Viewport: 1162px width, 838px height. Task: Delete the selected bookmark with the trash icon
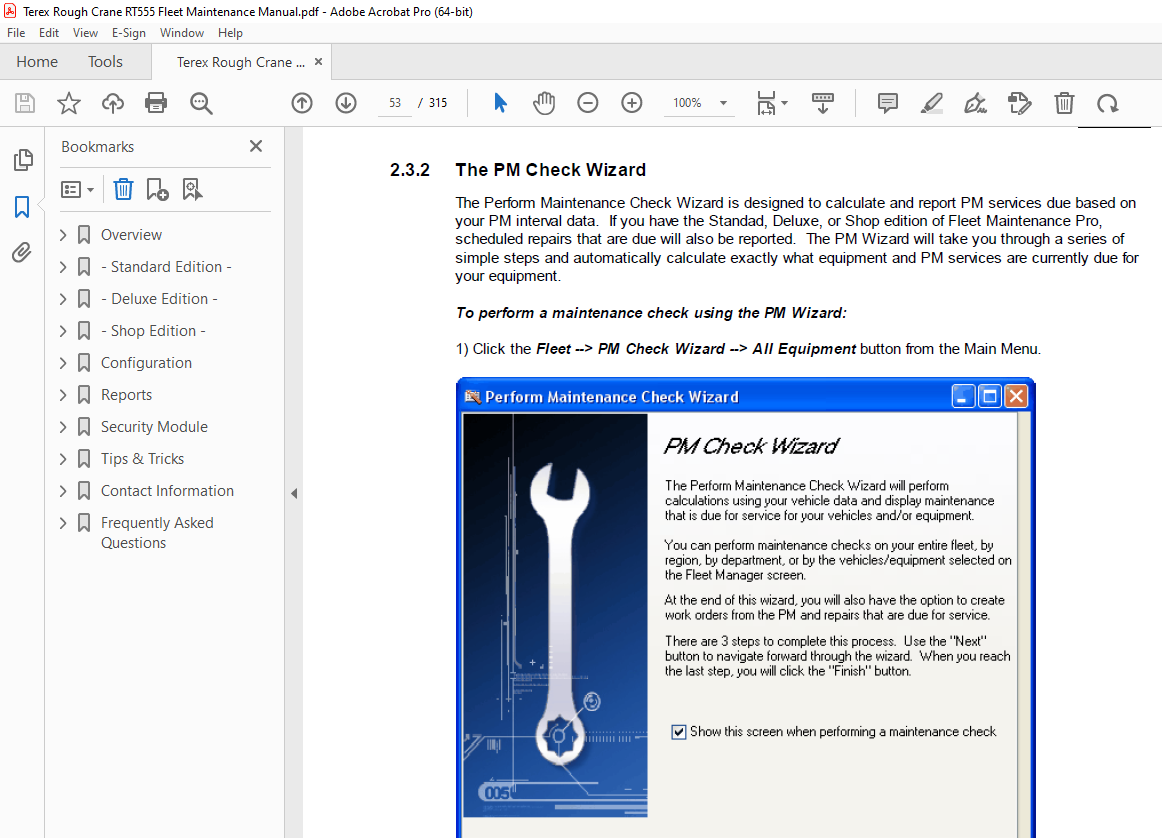123,190
